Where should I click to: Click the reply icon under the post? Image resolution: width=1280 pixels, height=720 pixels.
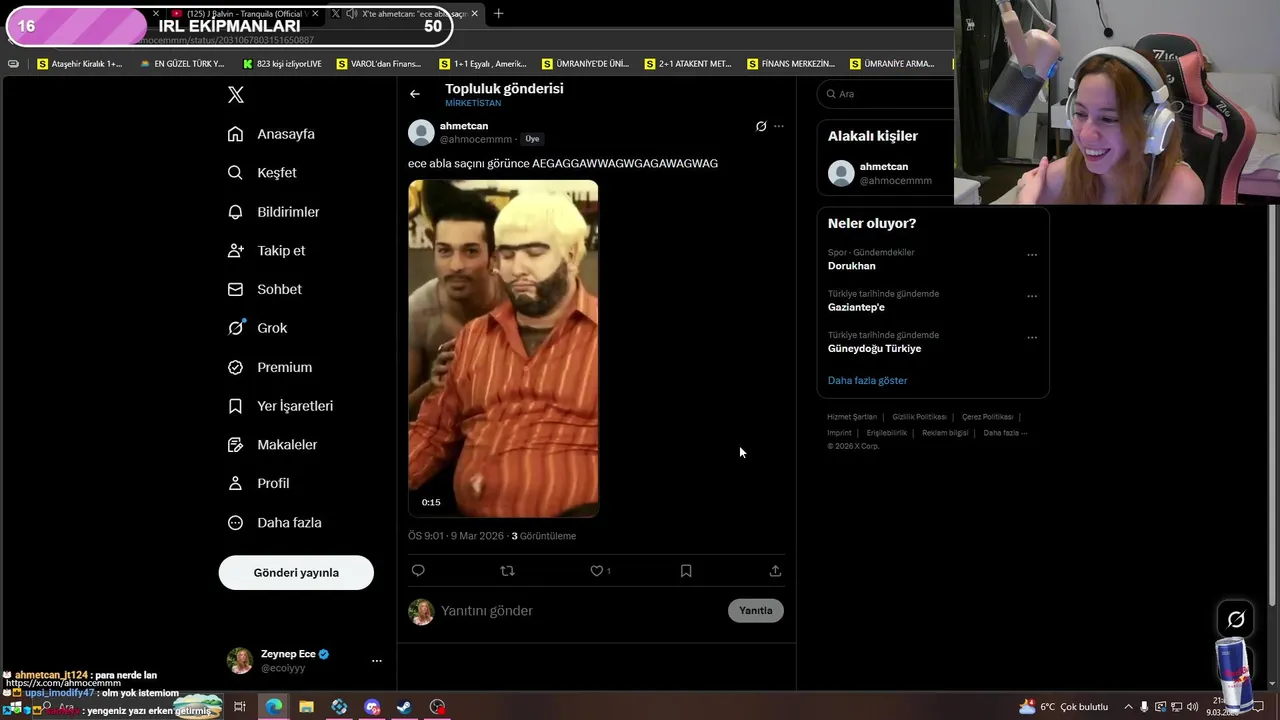pos(418,571)
